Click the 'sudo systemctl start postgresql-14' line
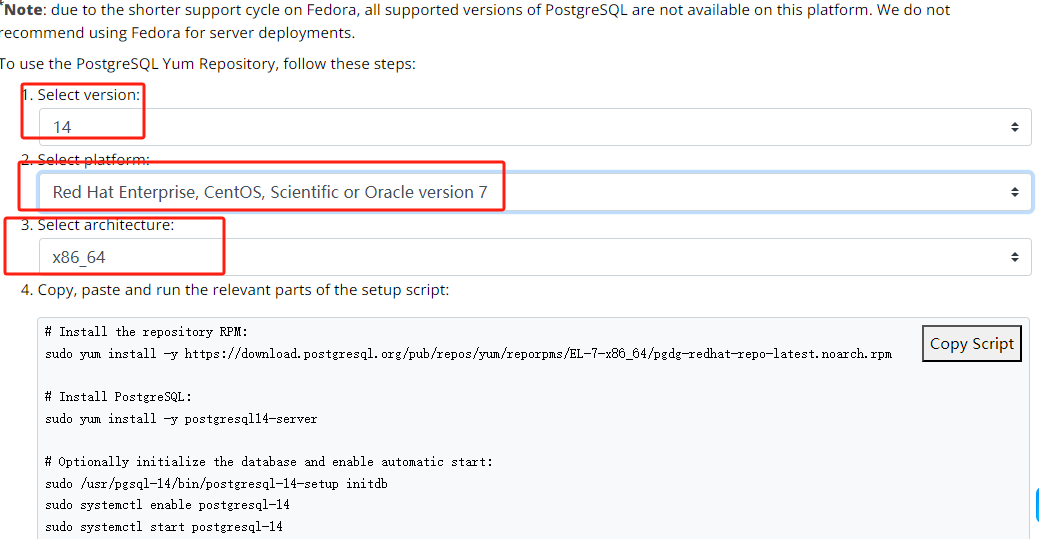This screenshot has width=1039, height=539. [164, 527]
